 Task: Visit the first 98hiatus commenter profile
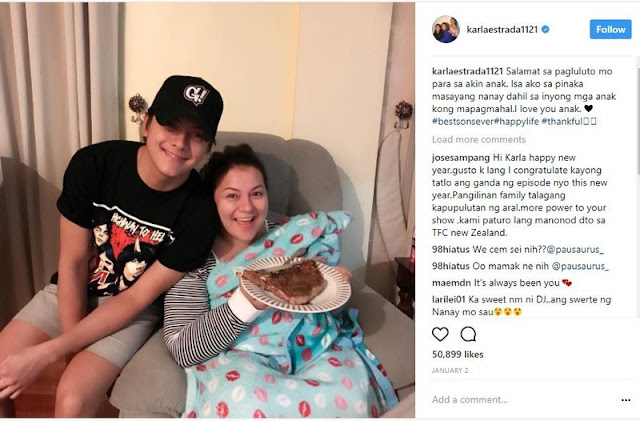[x=451, y=249]
